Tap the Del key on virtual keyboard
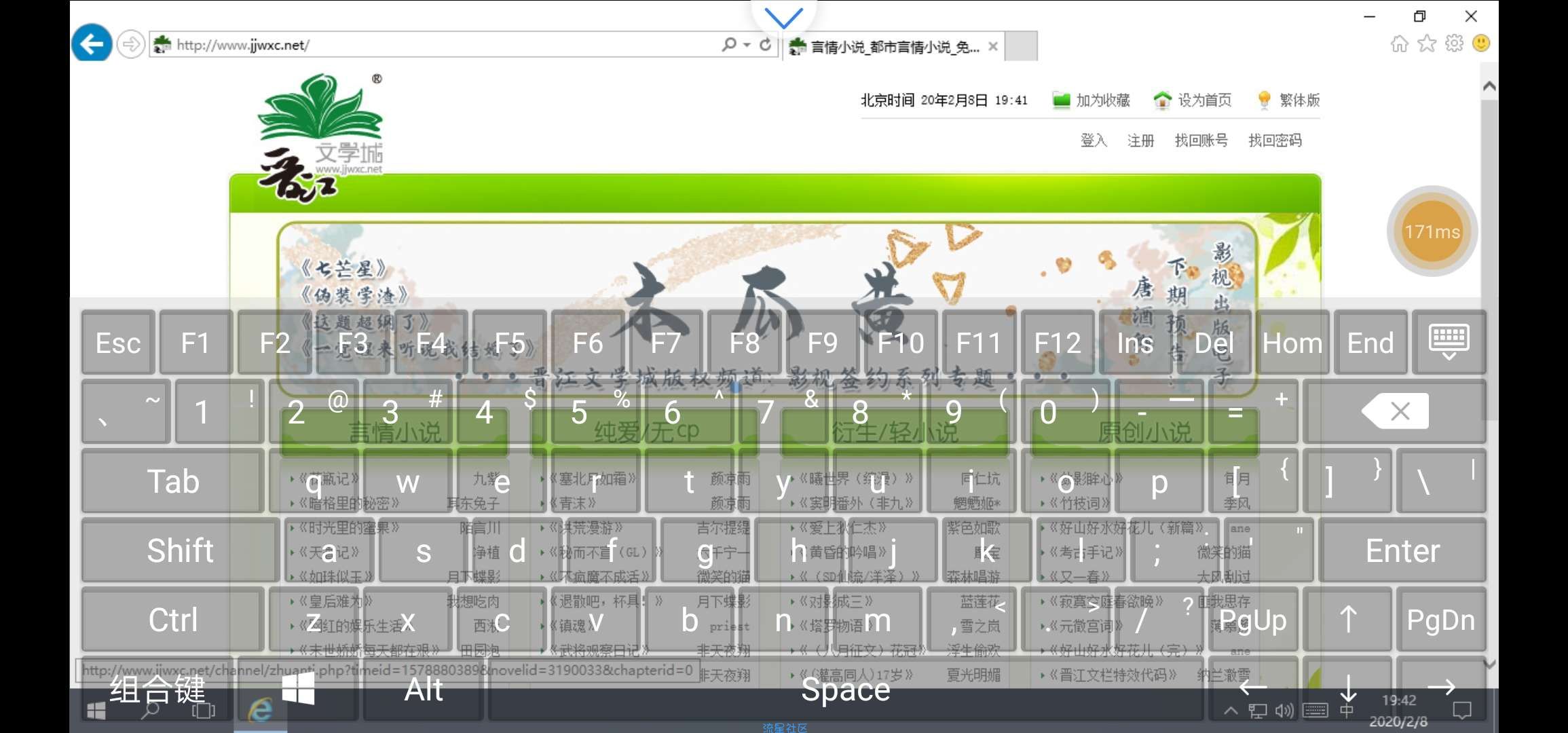Screen dimensions: 1568x733 coord(1214,342)
